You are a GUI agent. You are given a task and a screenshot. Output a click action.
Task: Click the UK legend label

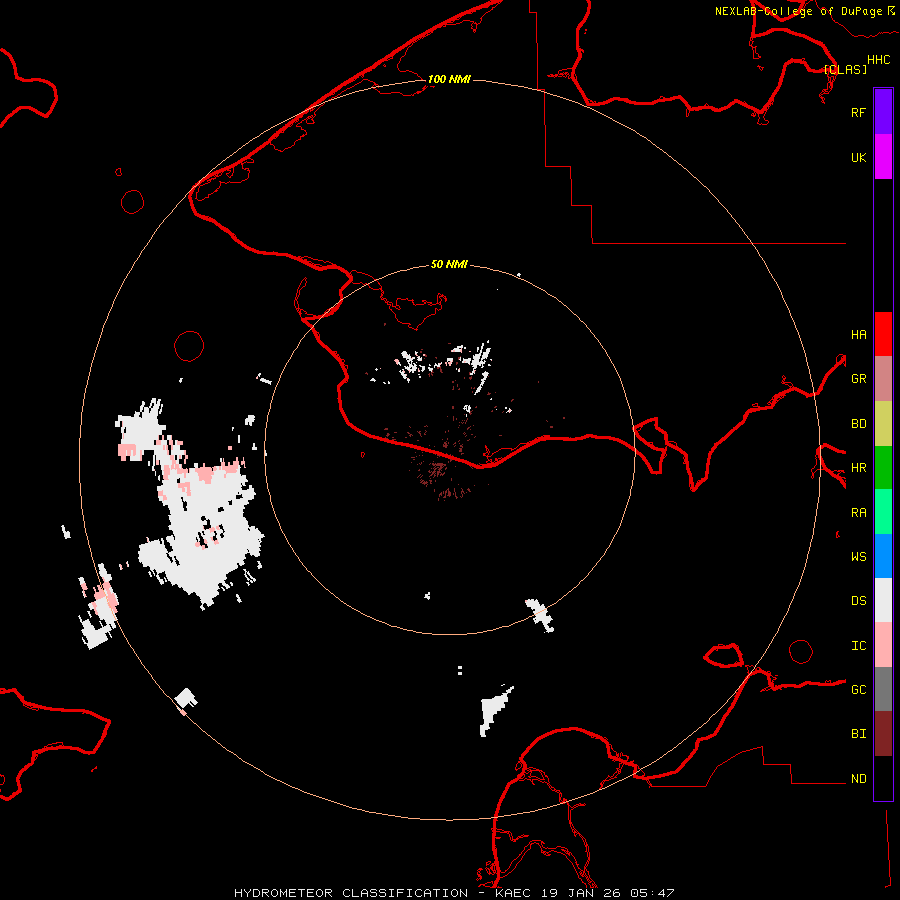[858, 157]
